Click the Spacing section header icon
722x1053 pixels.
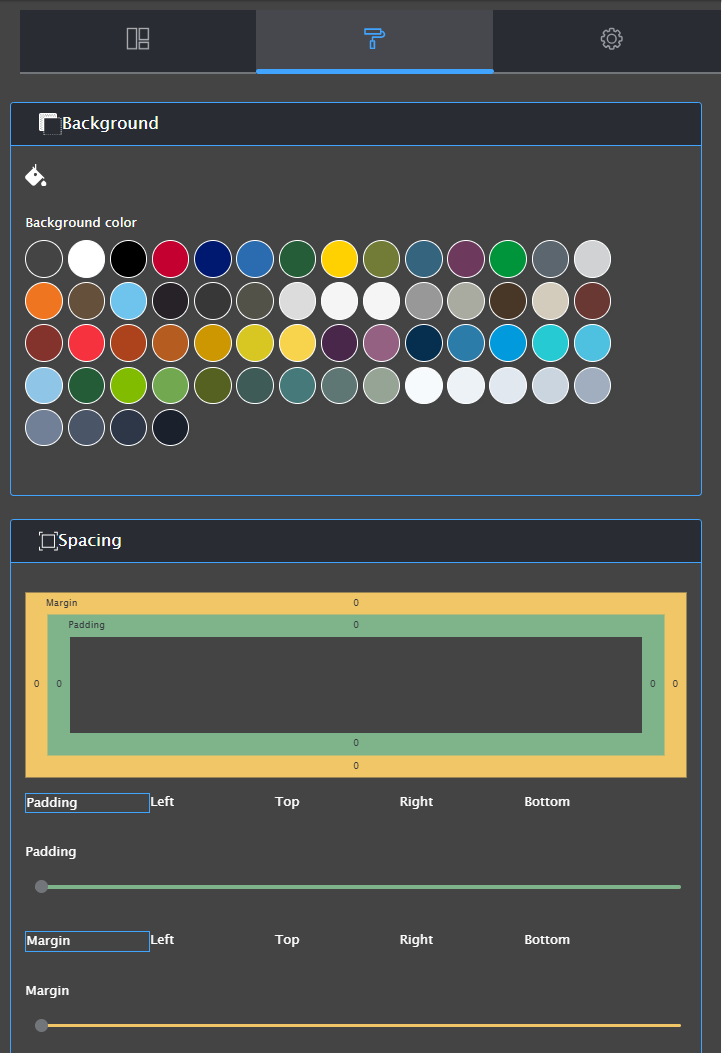[48, 541]
